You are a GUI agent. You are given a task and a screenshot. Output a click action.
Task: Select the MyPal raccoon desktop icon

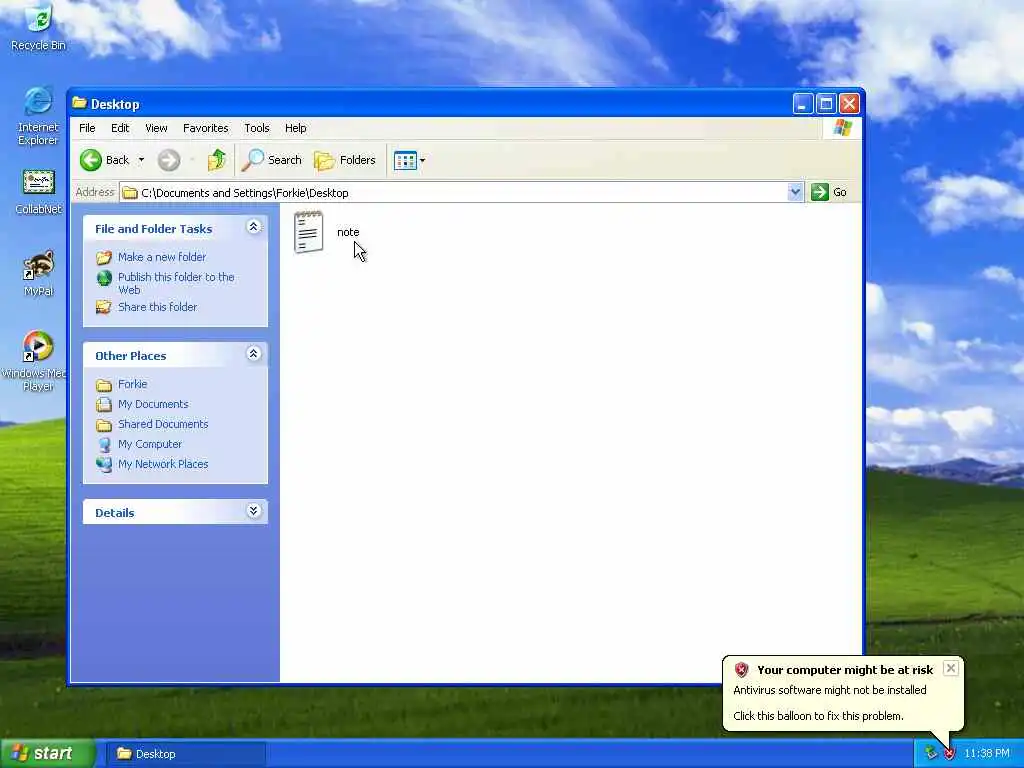(x=38, y=273)
